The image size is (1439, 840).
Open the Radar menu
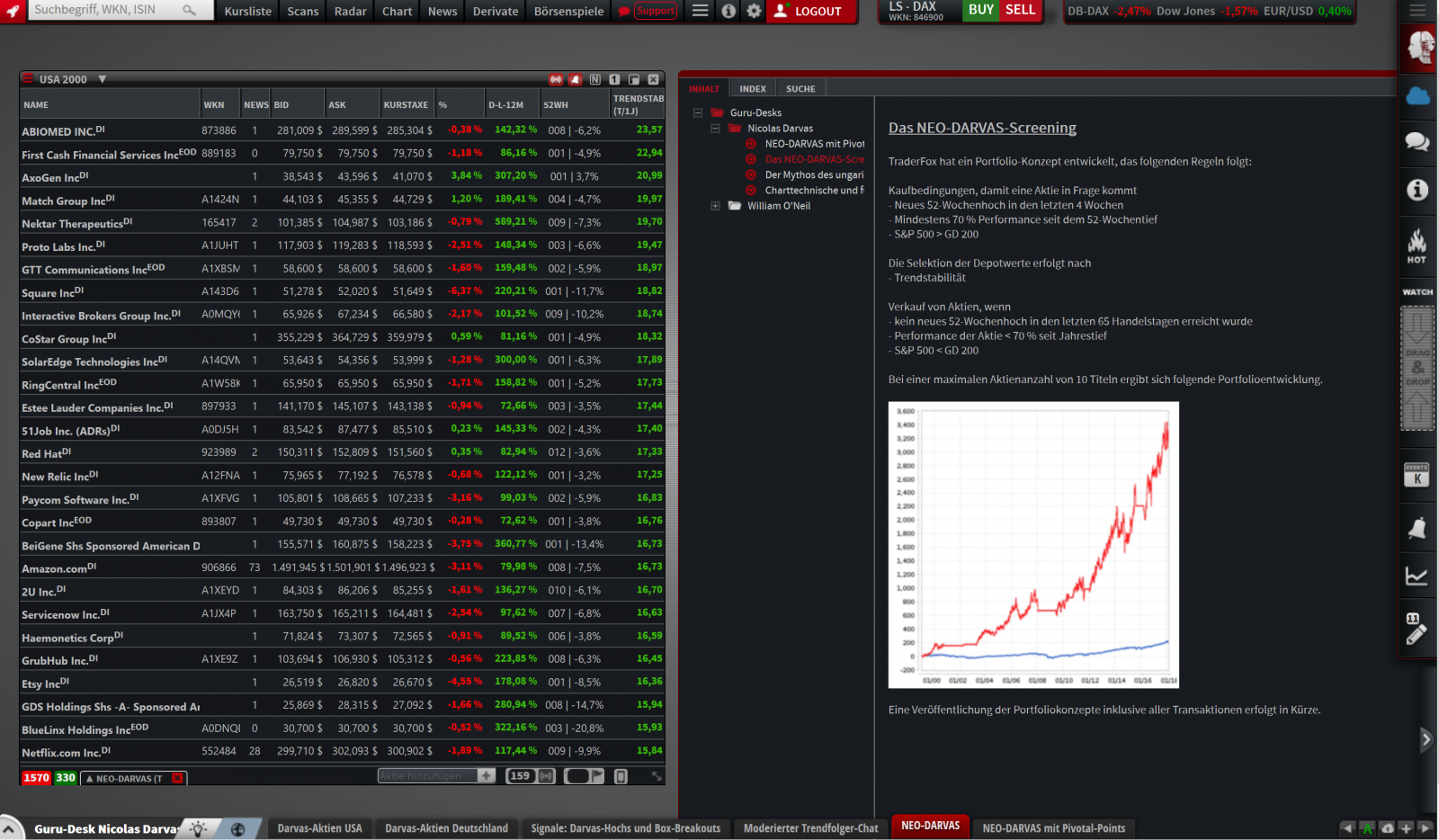(x=351, y=11)
